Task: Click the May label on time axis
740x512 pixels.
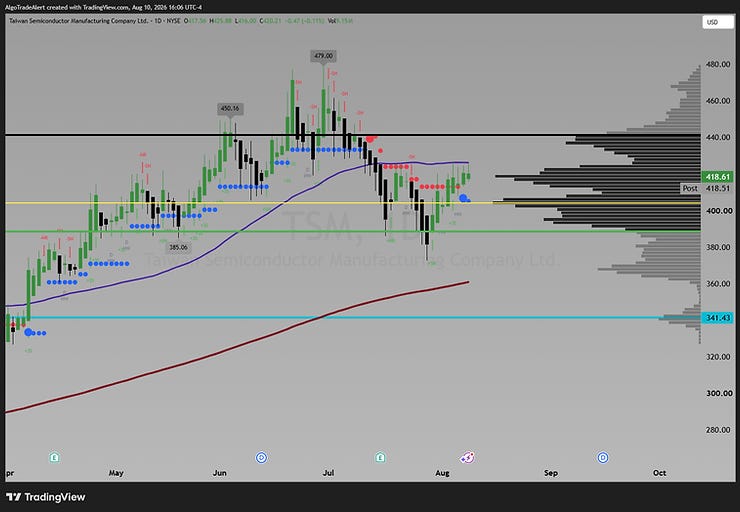Action: pyautogui.click(x=116, y=473)
